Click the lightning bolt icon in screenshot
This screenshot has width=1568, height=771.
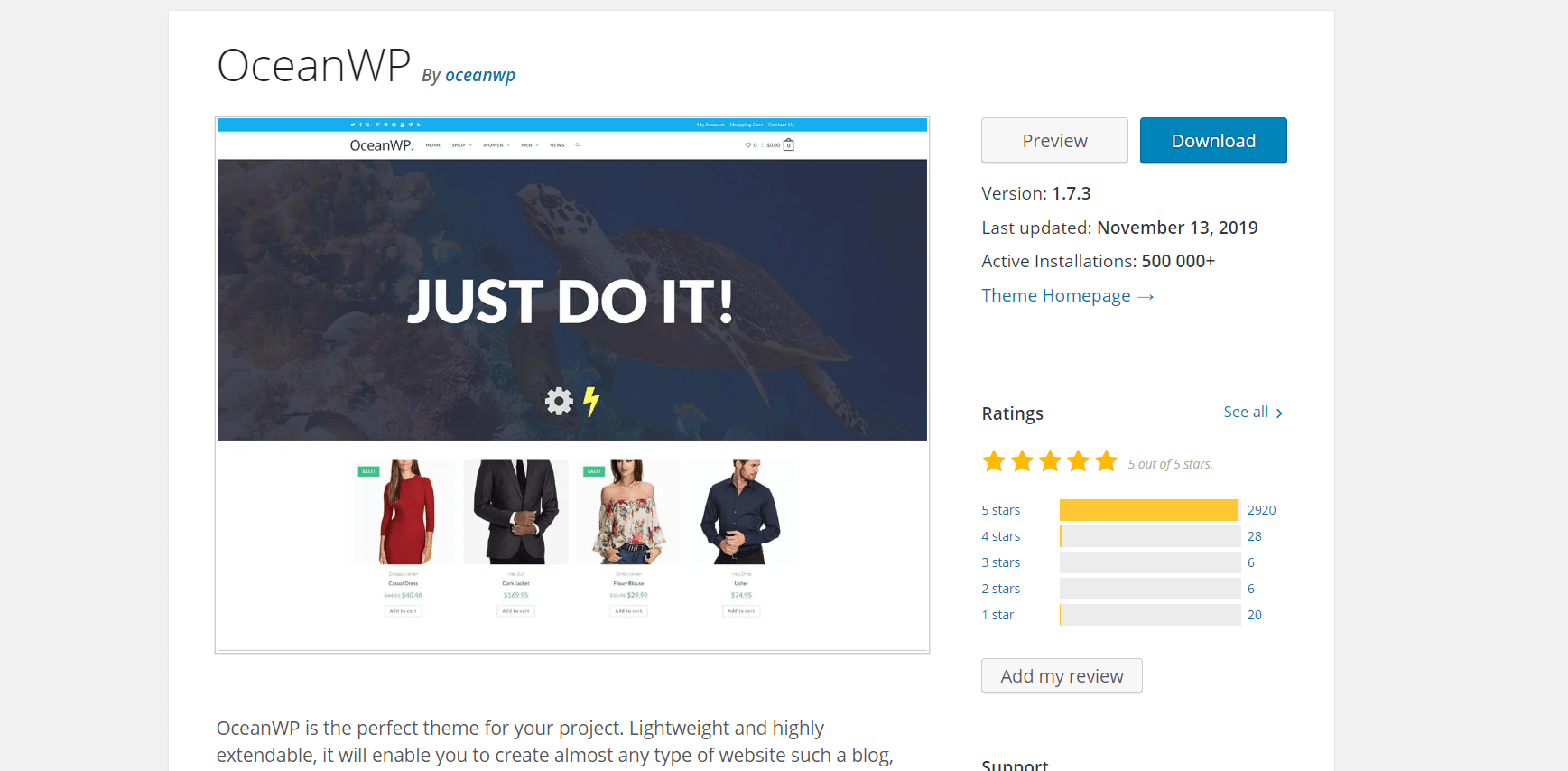pos(591,402)
